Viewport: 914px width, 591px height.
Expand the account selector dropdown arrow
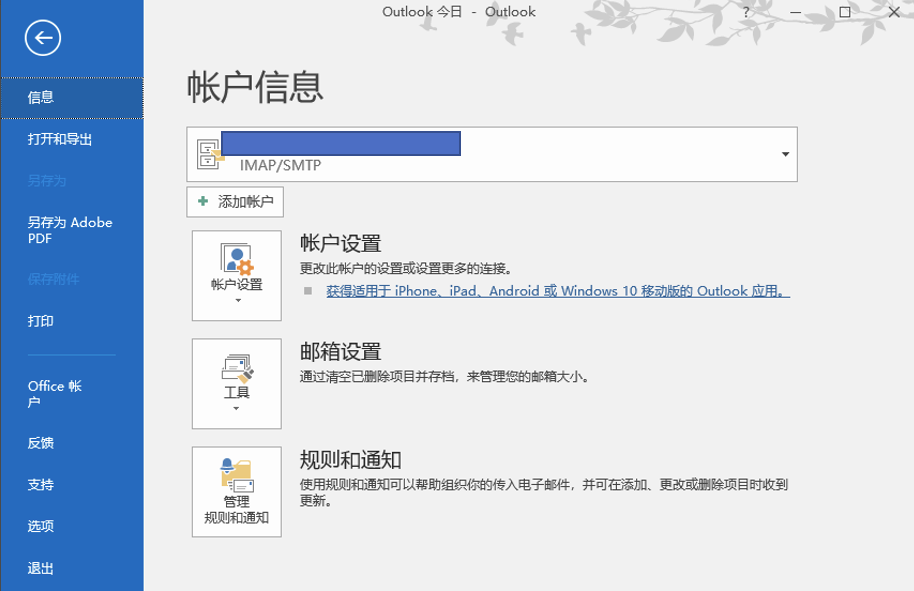pos(783,155)
